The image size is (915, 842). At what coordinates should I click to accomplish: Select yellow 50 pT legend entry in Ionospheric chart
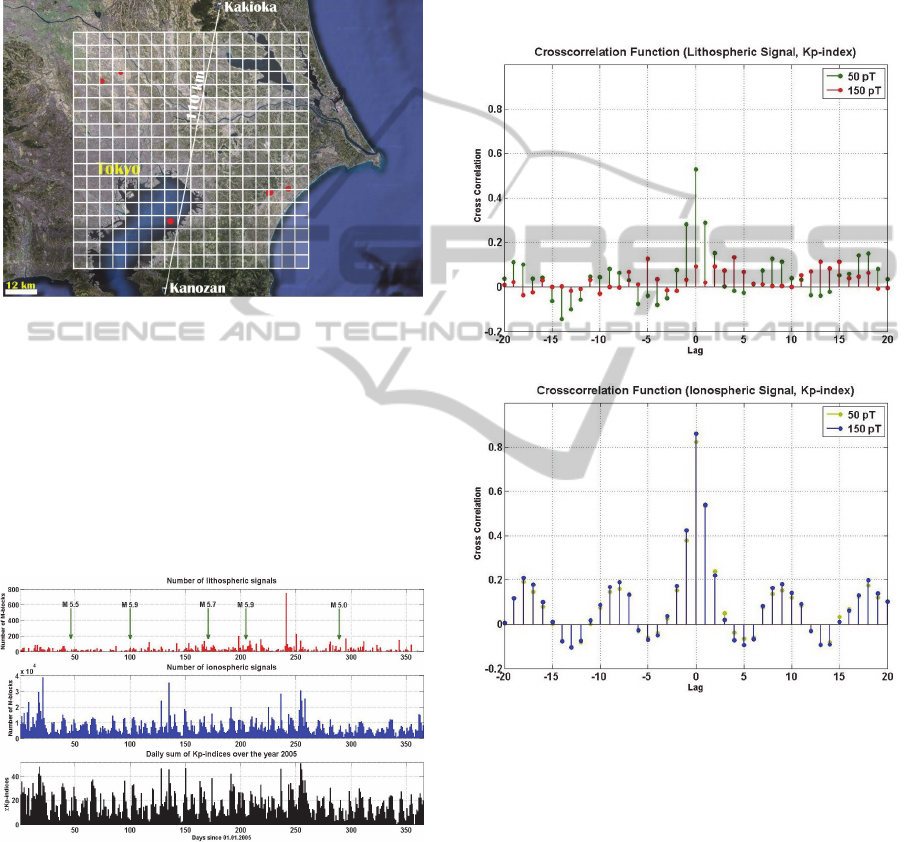pyautogui.click(x=857, y=414)
